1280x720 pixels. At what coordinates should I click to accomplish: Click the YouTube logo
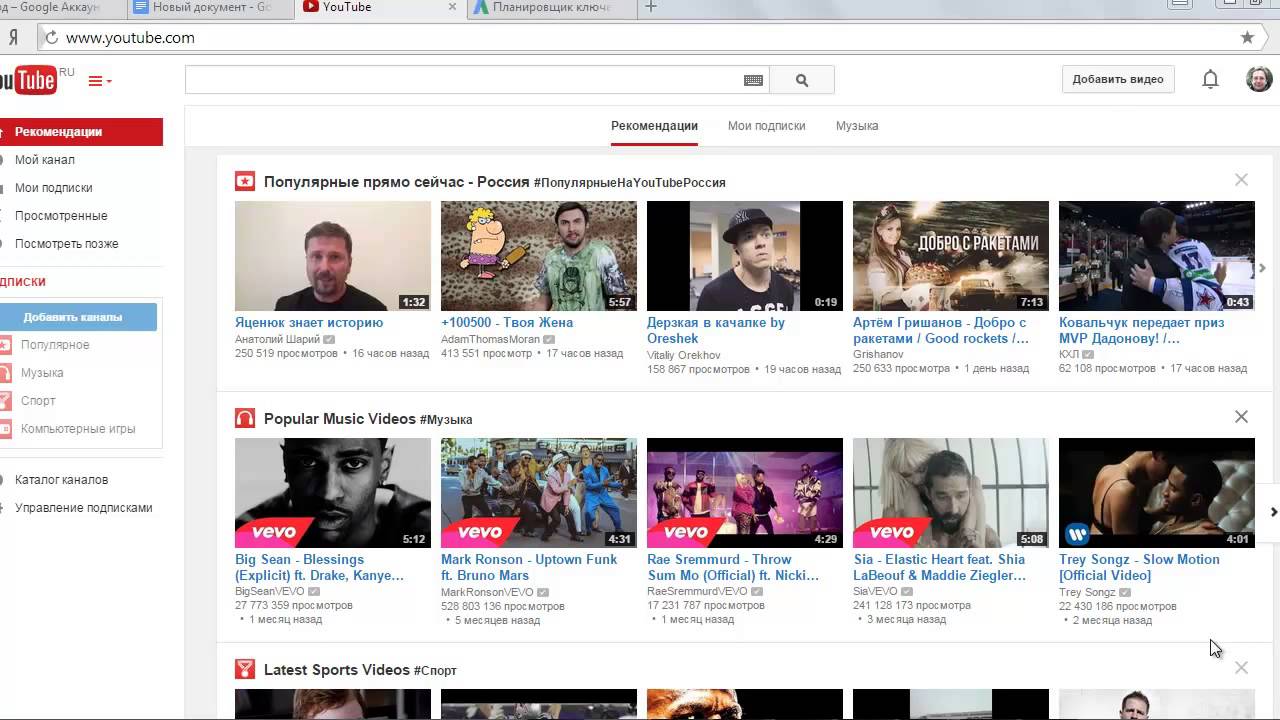click(29, 80)
